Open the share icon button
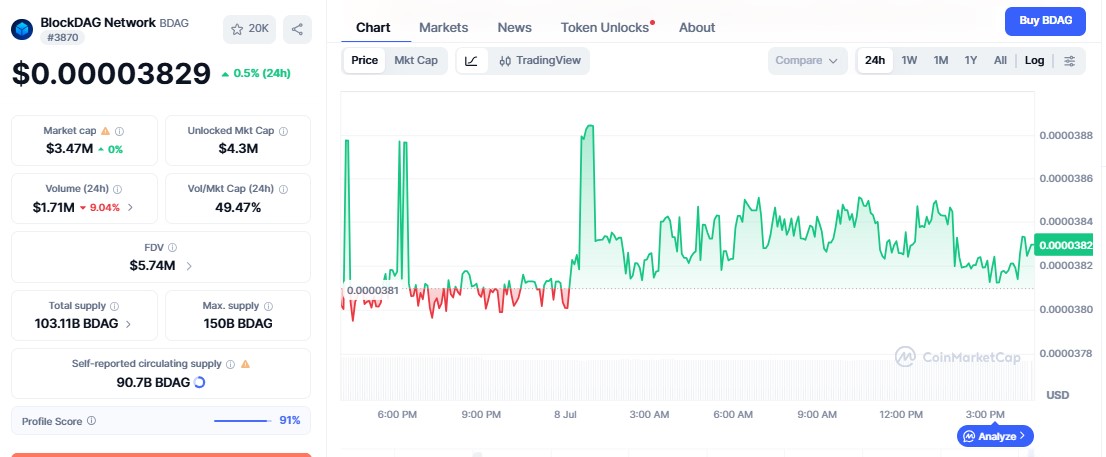This screenshot has height=457, width=1106. point(297,29)
